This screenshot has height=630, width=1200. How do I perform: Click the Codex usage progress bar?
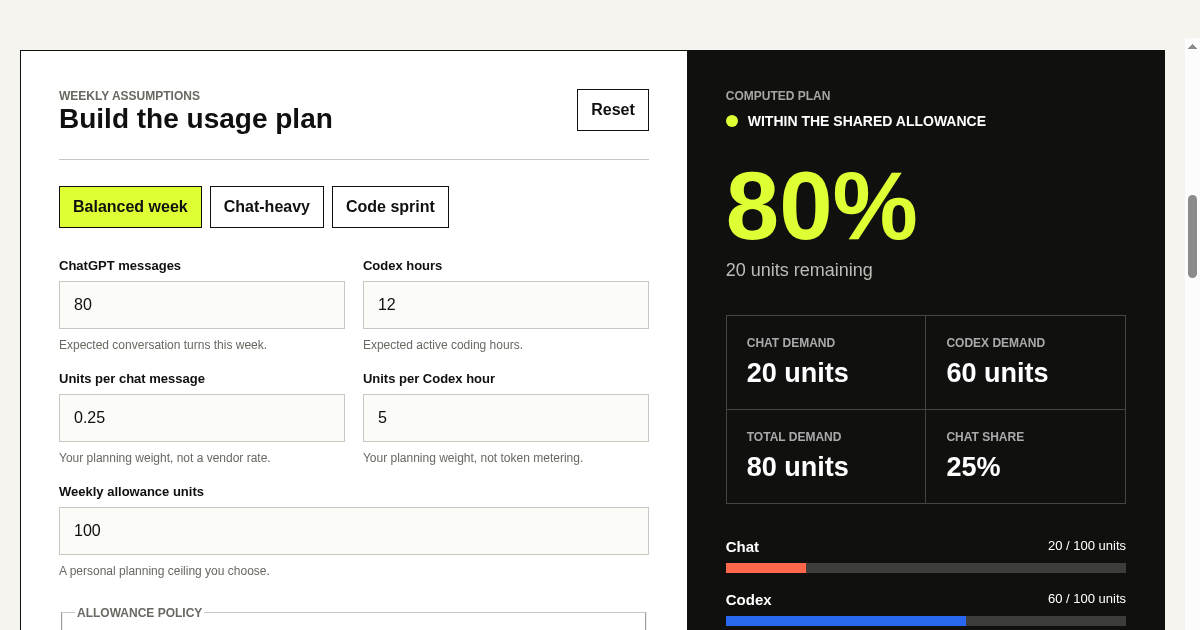pos(926,621)
